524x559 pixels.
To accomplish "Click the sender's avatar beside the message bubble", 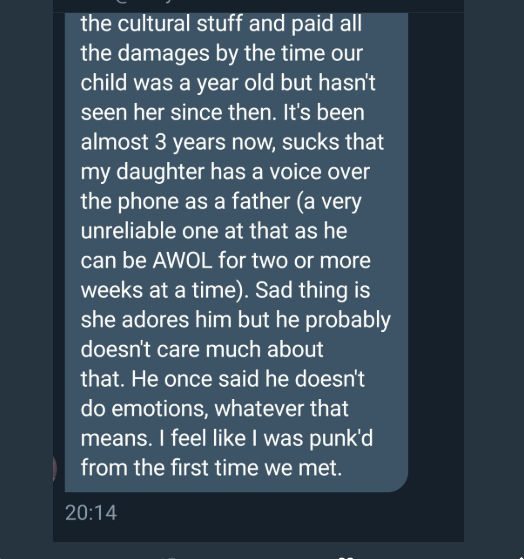I will click(x=55, y=468).
